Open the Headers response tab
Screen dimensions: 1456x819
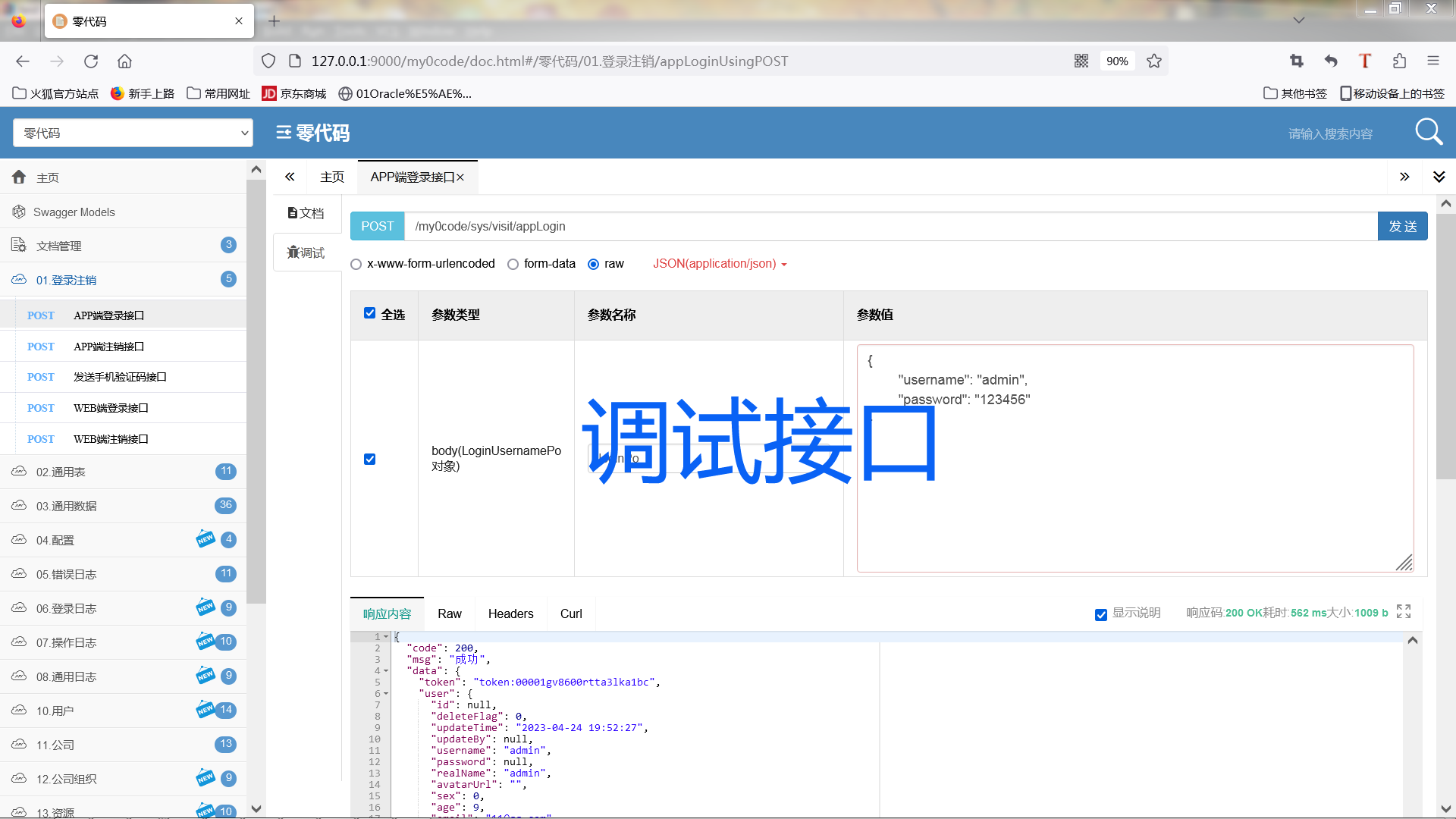click(510, 613)
